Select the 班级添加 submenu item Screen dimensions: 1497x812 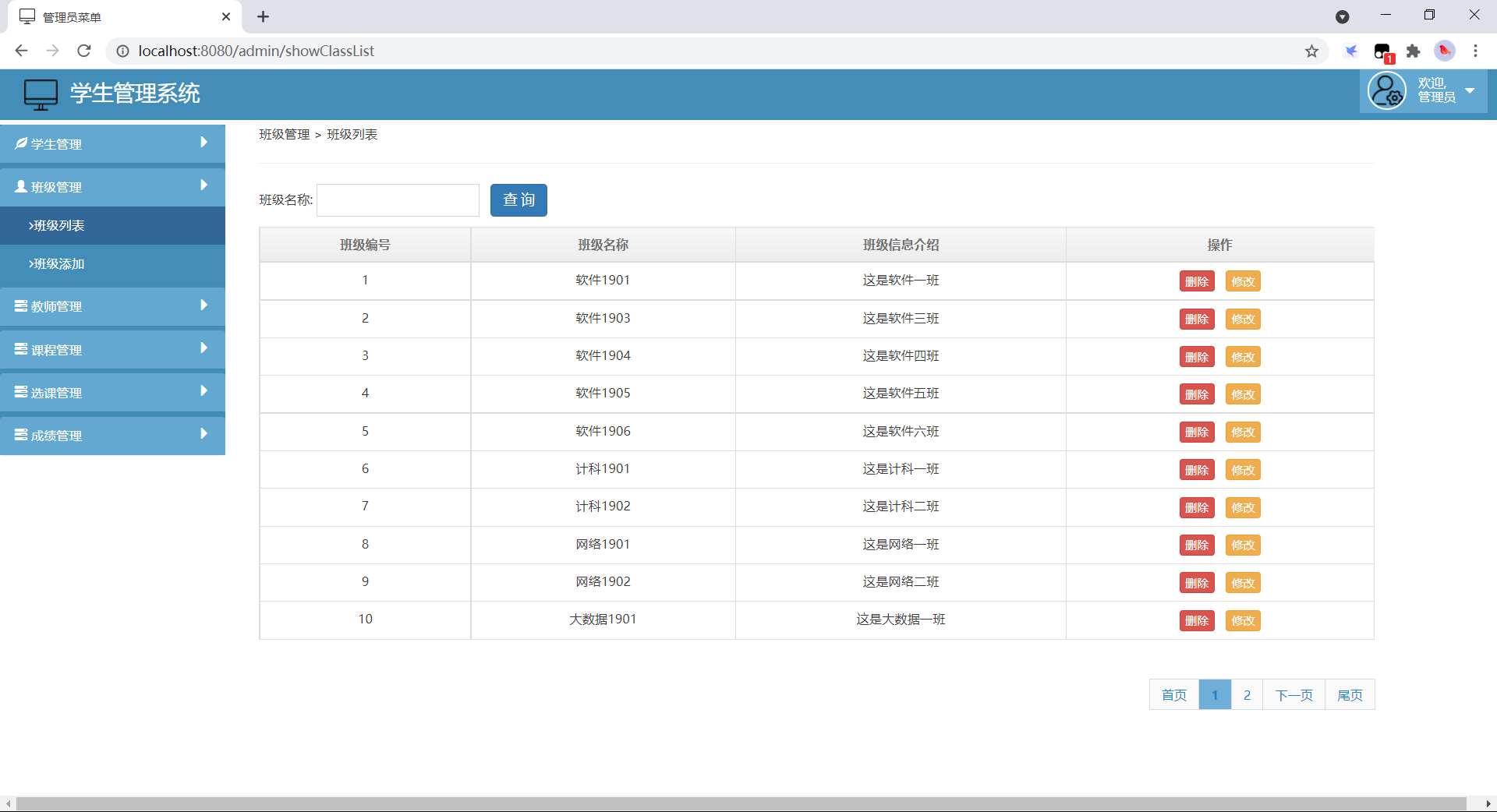pyautogui.click(x=57, y=264)
